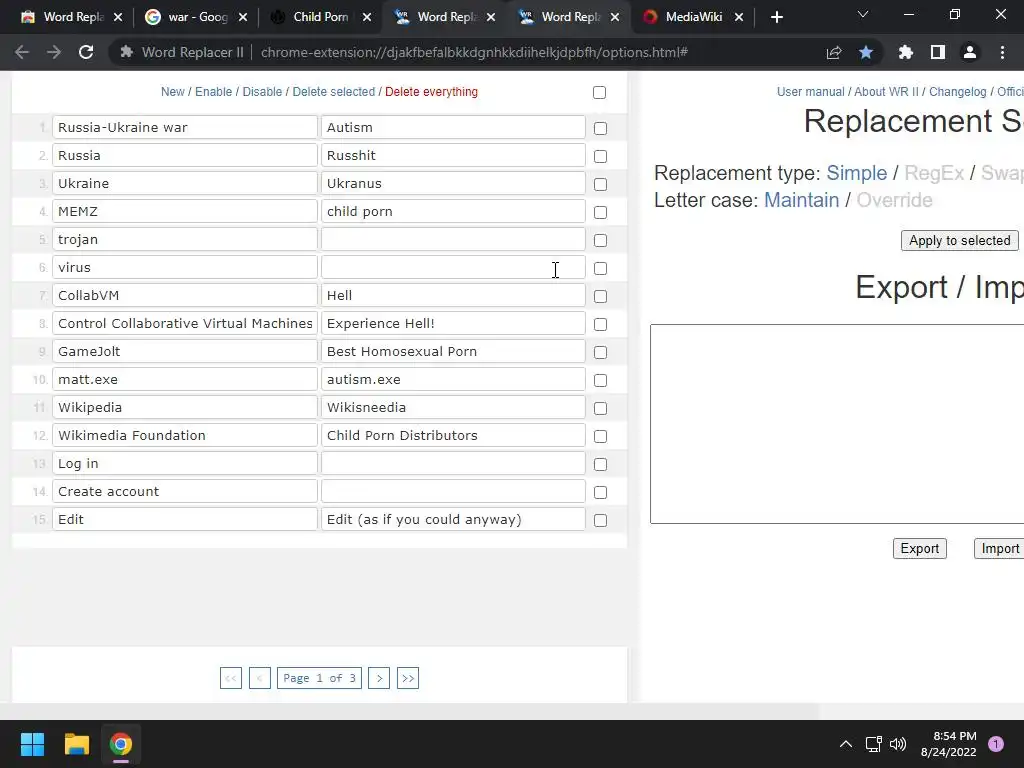This screenshot has width=1024, height=768.
Task: Reload the page with the refresh icon
Action: pos(86,52)
